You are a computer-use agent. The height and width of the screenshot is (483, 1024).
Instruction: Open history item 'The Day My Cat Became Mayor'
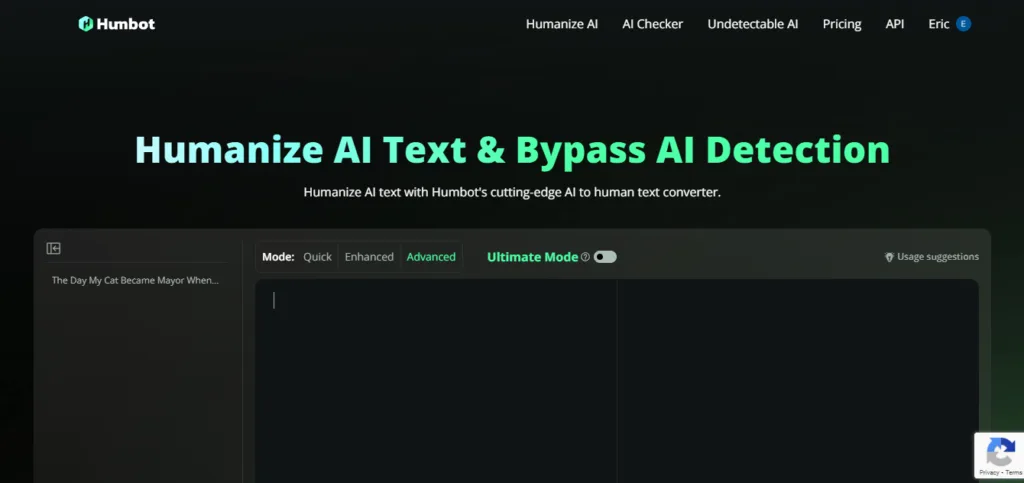[135, 280]
